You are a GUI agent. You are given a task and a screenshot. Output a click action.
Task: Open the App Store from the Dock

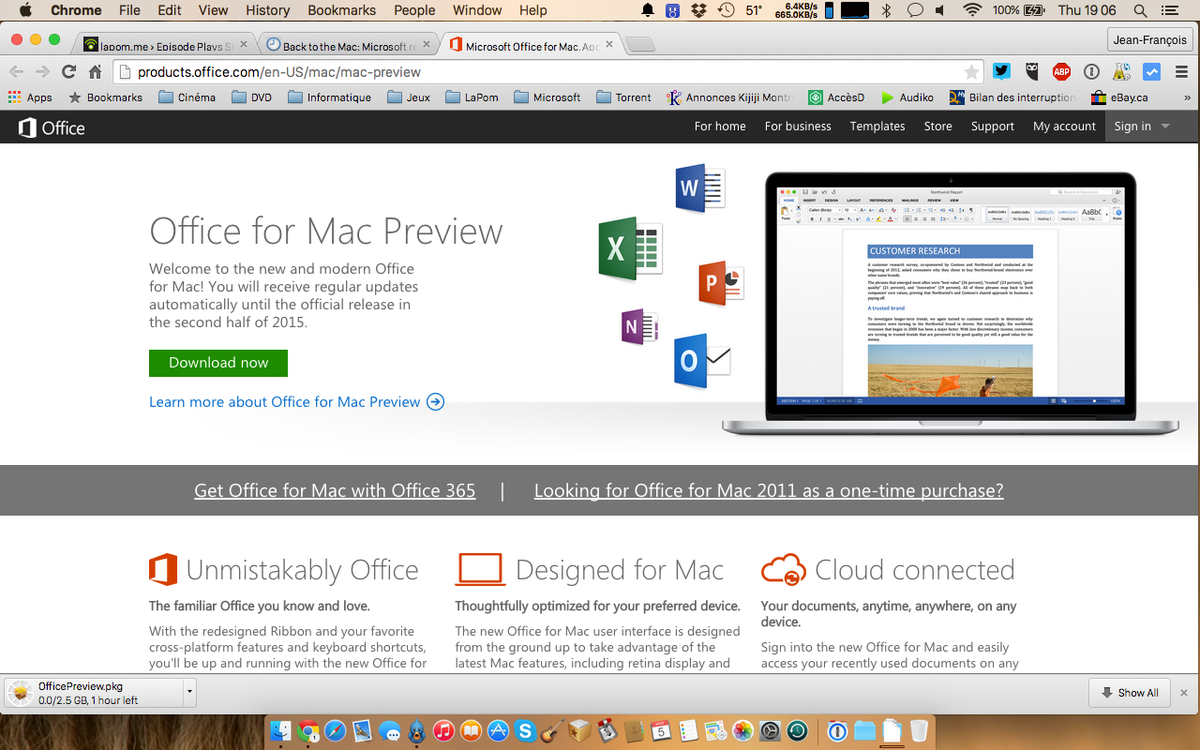(x=498, y=731)
